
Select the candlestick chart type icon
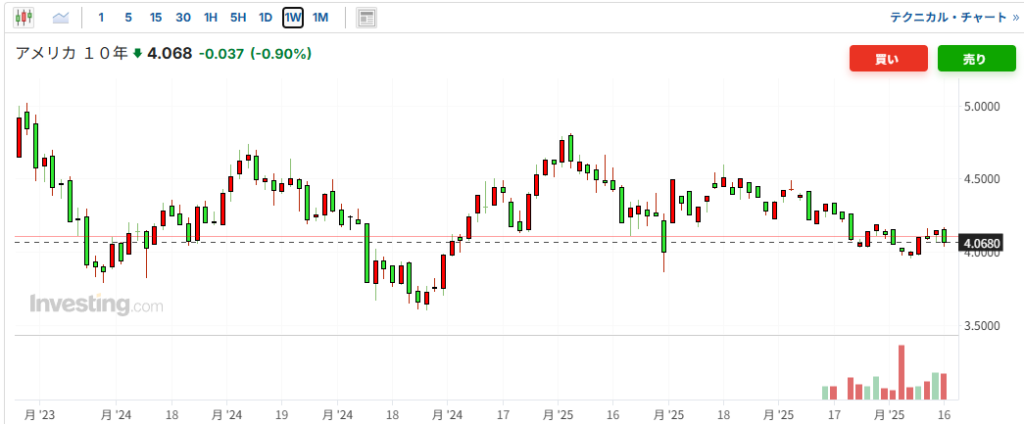(x=24, y=17)
